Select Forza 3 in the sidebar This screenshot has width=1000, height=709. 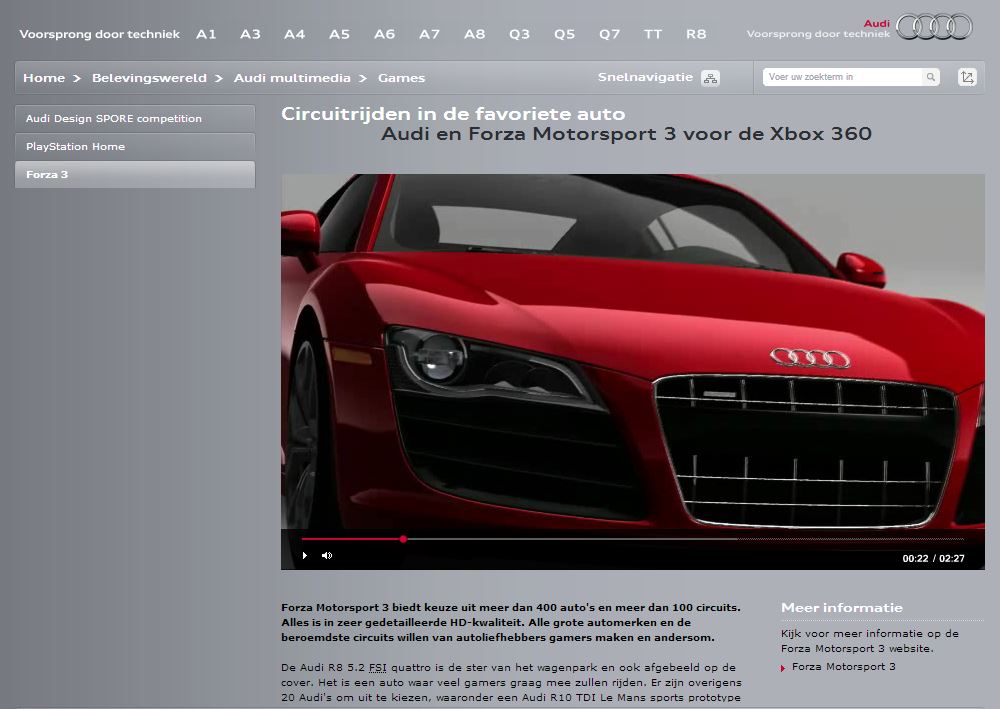135,175
